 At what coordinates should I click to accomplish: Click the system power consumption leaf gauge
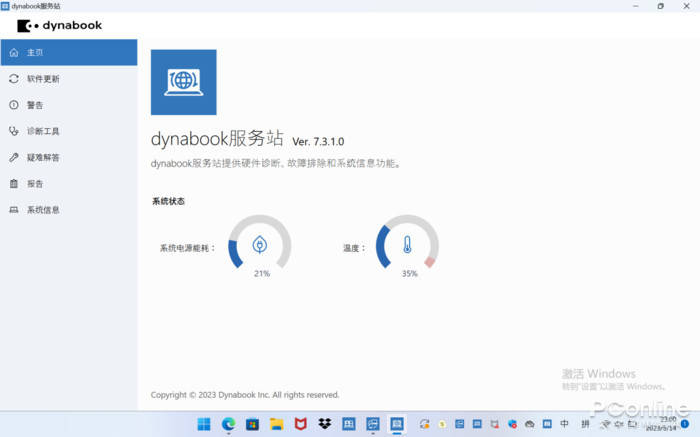coord(260,244)
